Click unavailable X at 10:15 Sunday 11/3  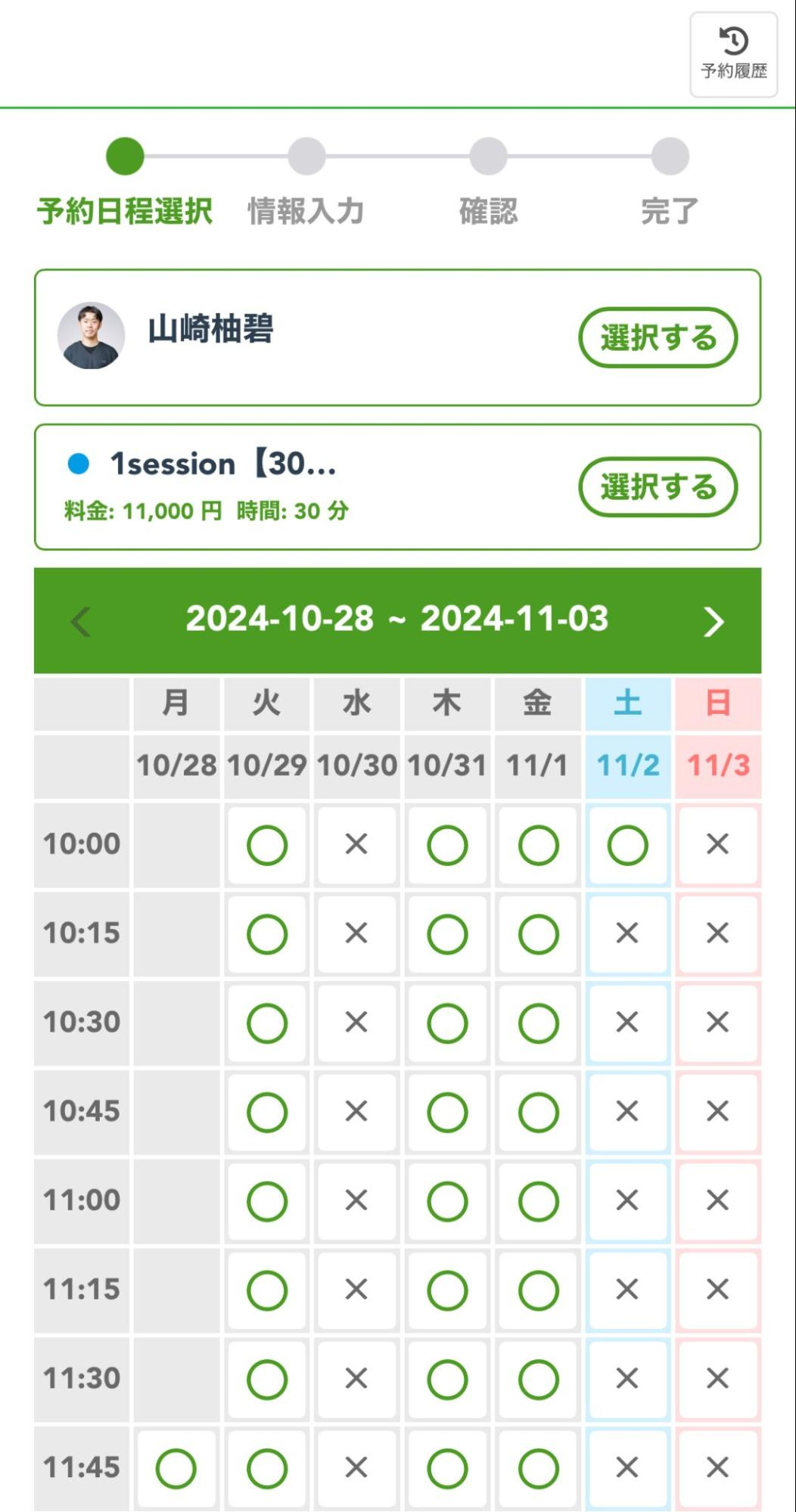717,933
